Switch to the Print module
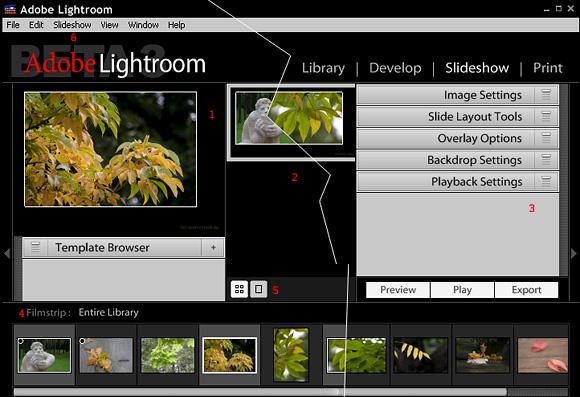 coord(548,68)
